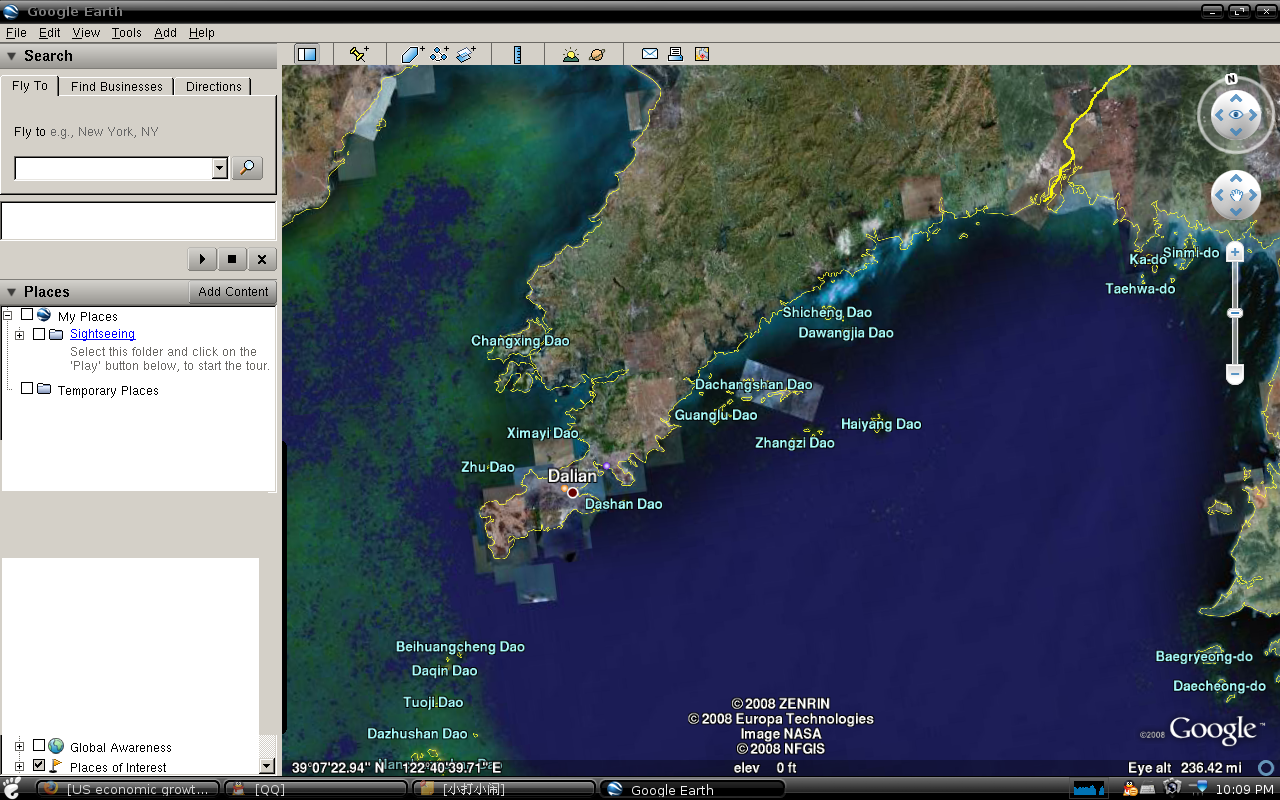Expand the Places of Interest node
Screen dimensions: 1280x800
pyautogui.click(x=19, y=766)
